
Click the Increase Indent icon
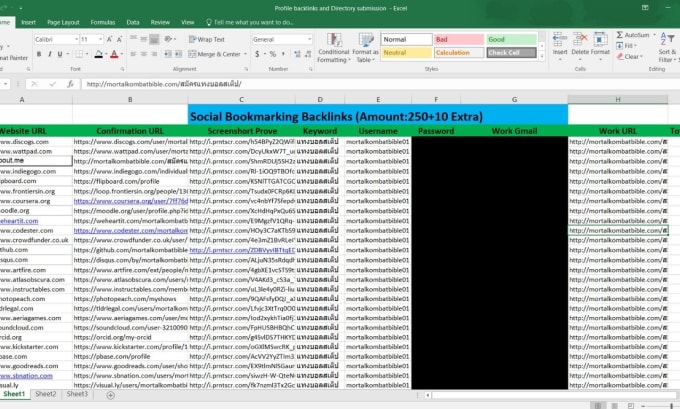(x=178, y=54)
